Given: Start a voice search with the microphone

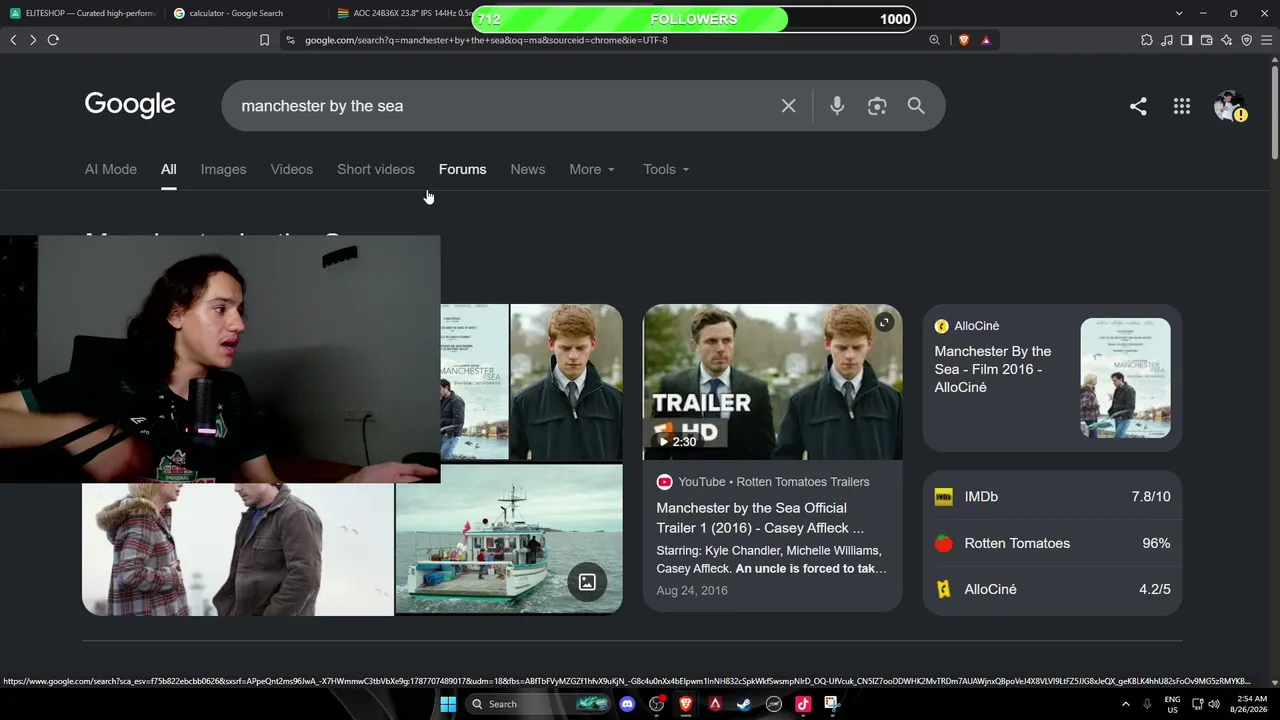Looking at the screenshot, I should tap(837, 106).
